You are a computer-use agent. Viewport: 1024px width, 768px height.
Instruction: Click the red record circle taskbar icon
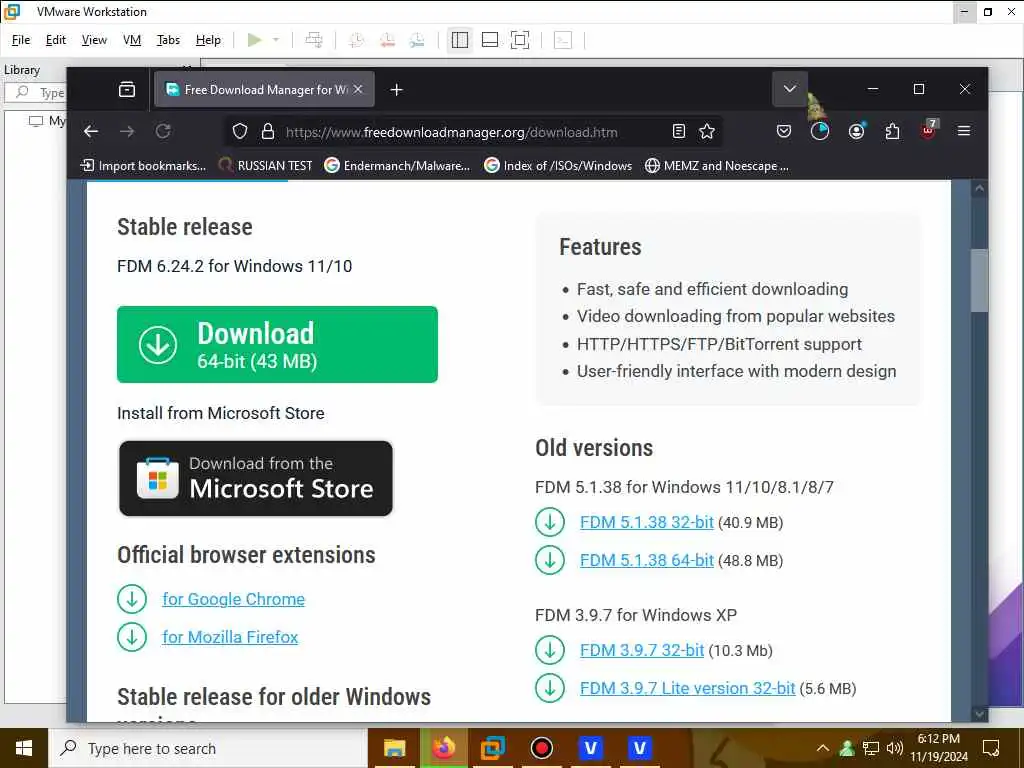[x=541, y=748]
